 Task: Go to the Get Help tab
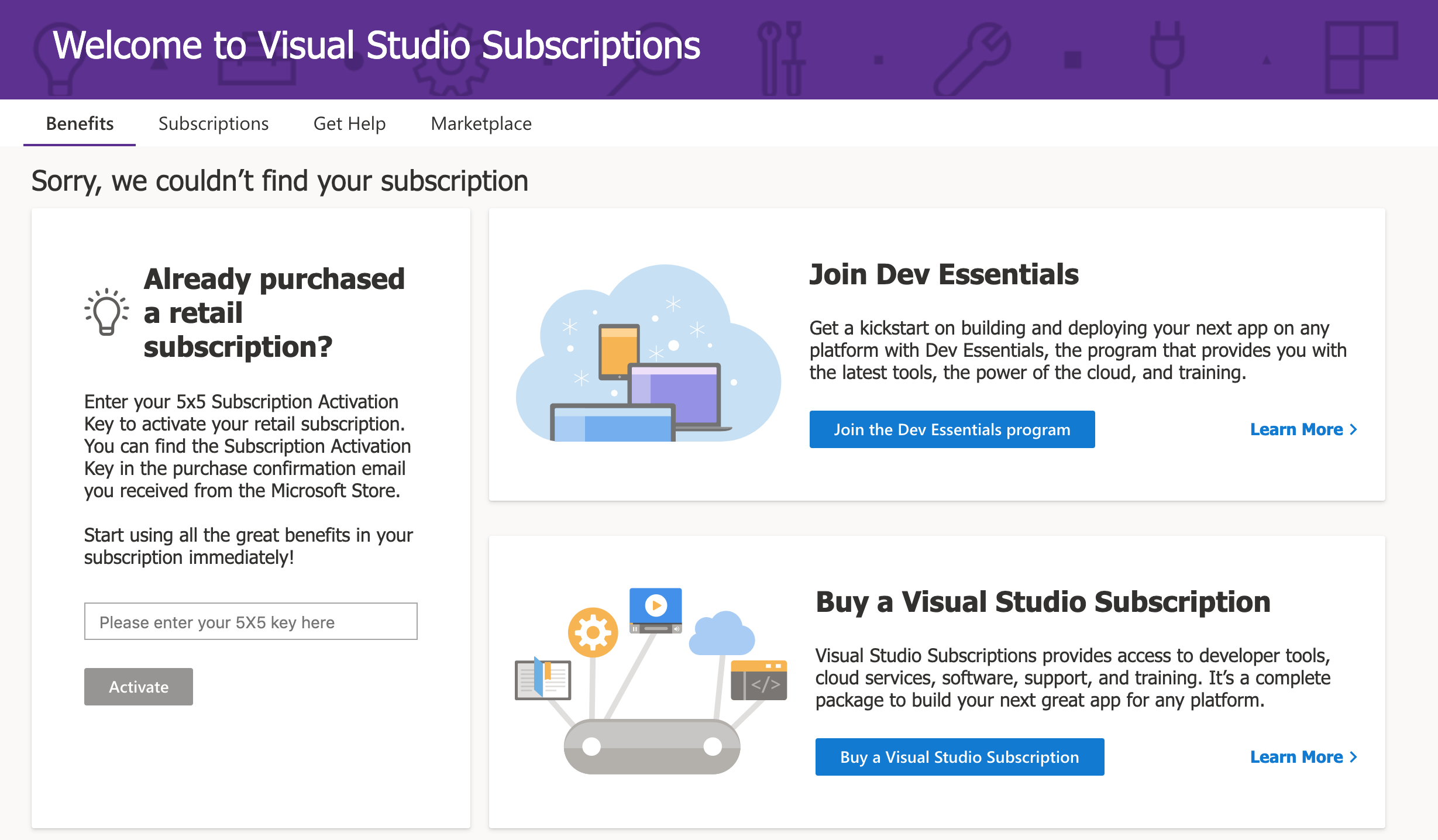[350, 123]
